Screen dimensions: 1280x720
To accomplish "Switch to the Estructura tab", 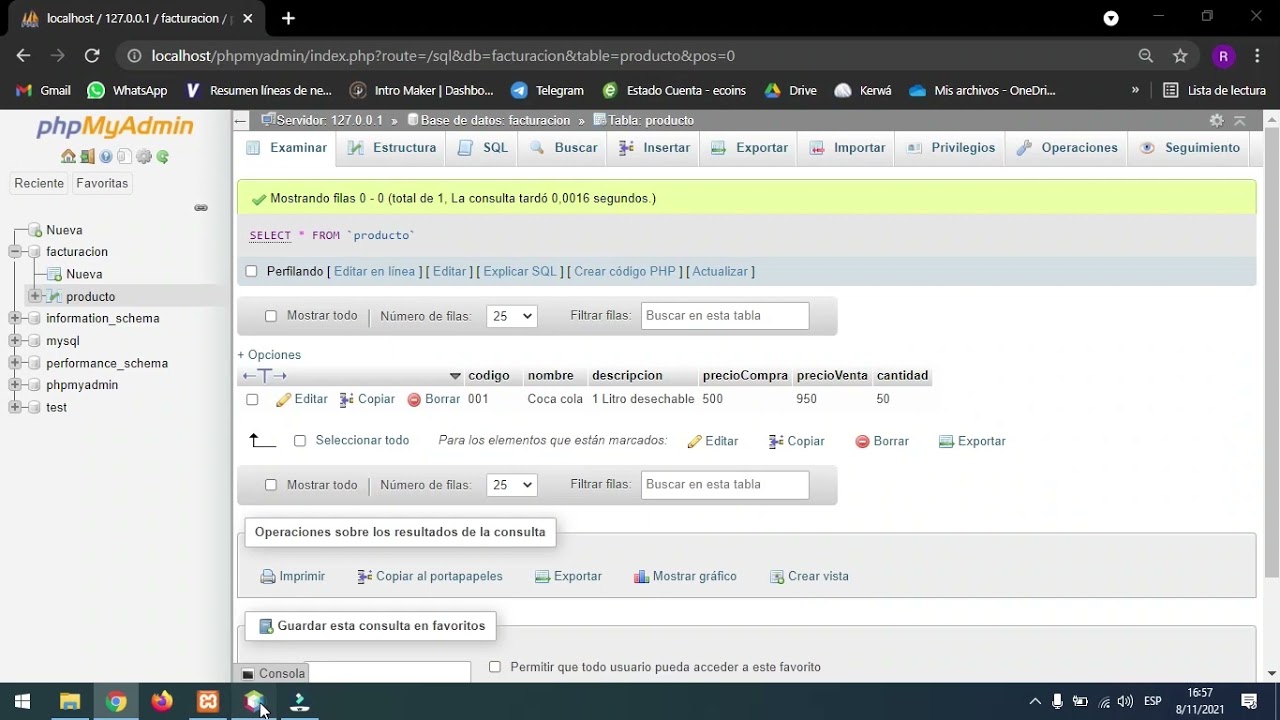I will coord(392,148).
